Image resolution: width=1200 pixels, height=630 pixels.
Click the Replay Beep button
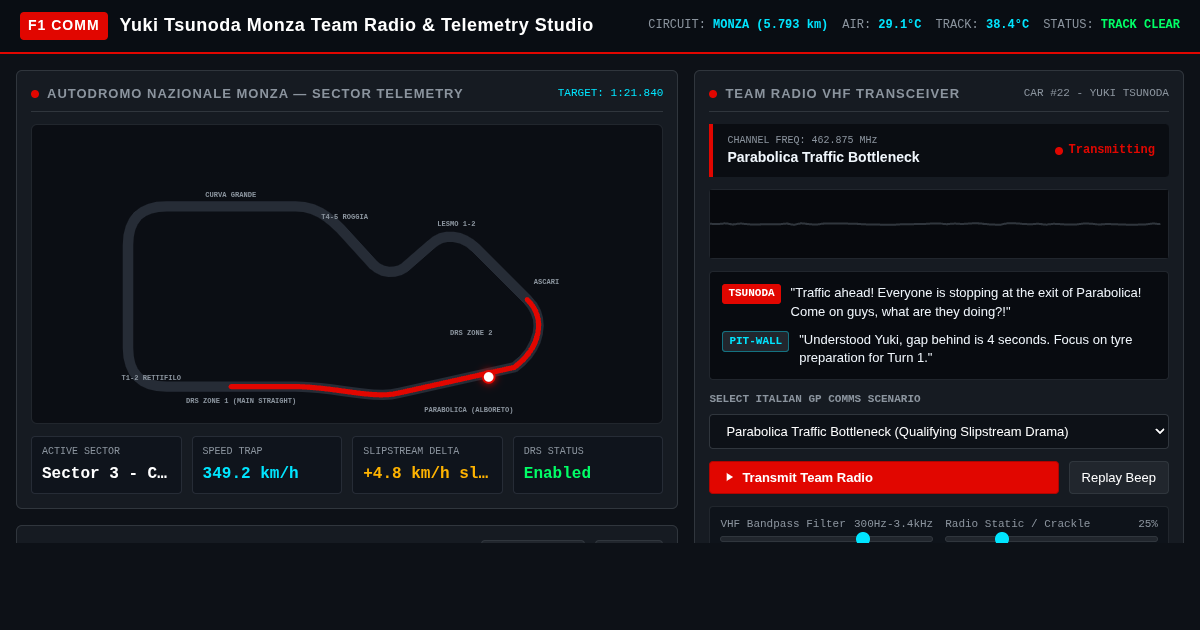(1119, 477)
